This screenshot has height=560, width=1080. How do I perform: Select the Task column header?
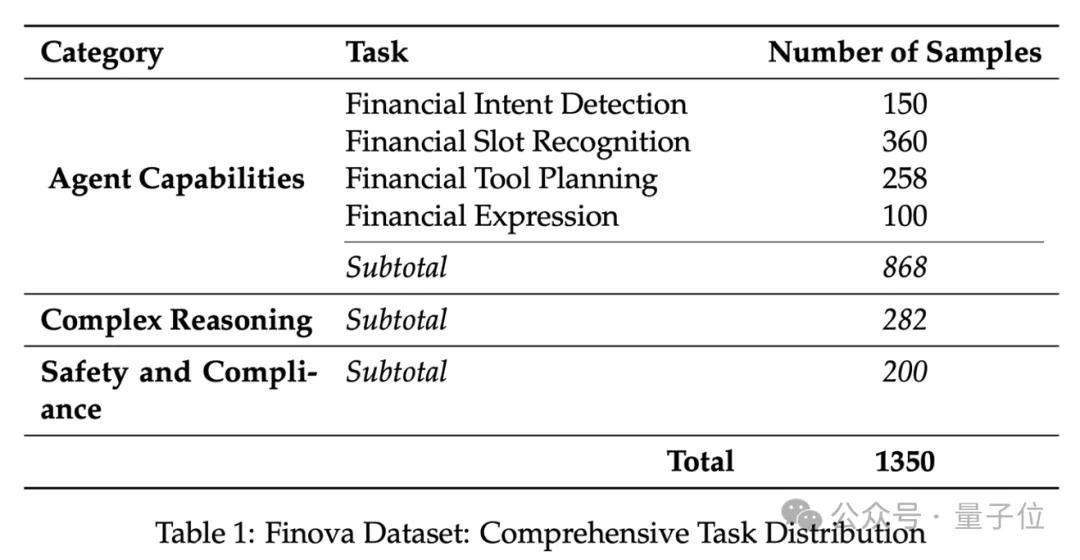pyautogui.click(x=377, y=52)
